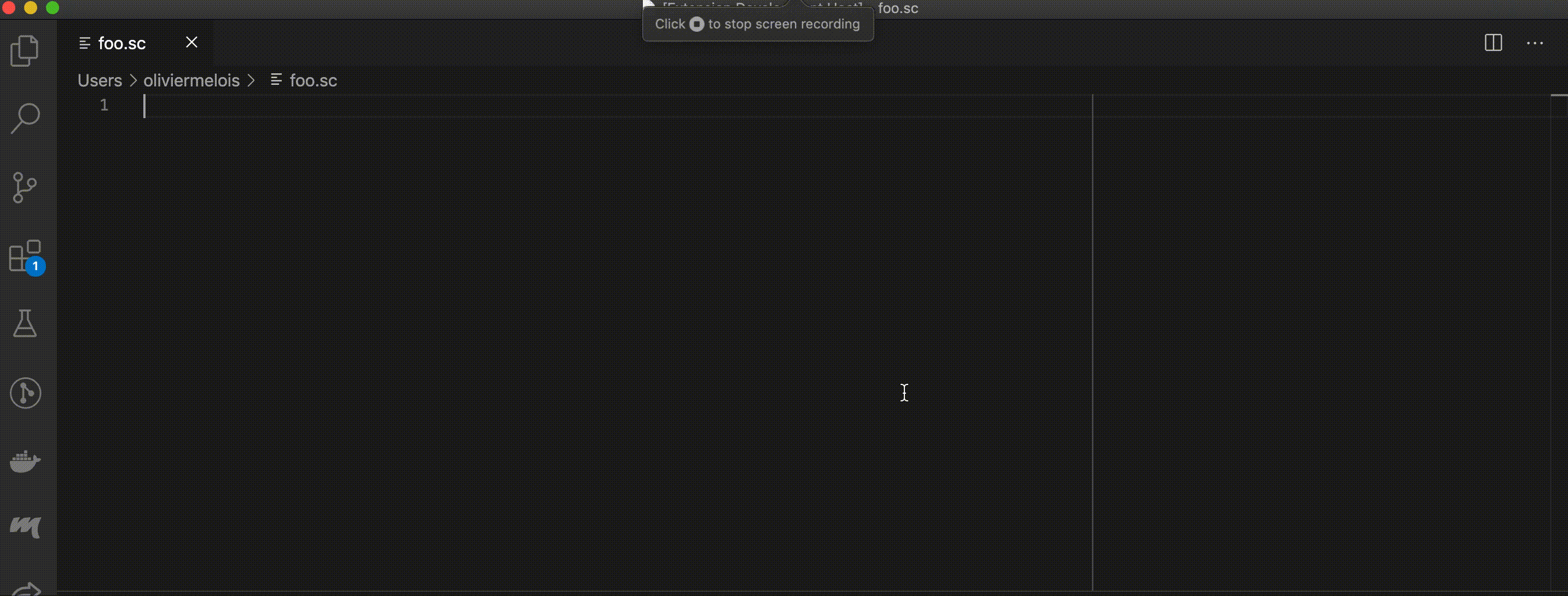Open the Git Graph circular icon

(x=25, y=393)
